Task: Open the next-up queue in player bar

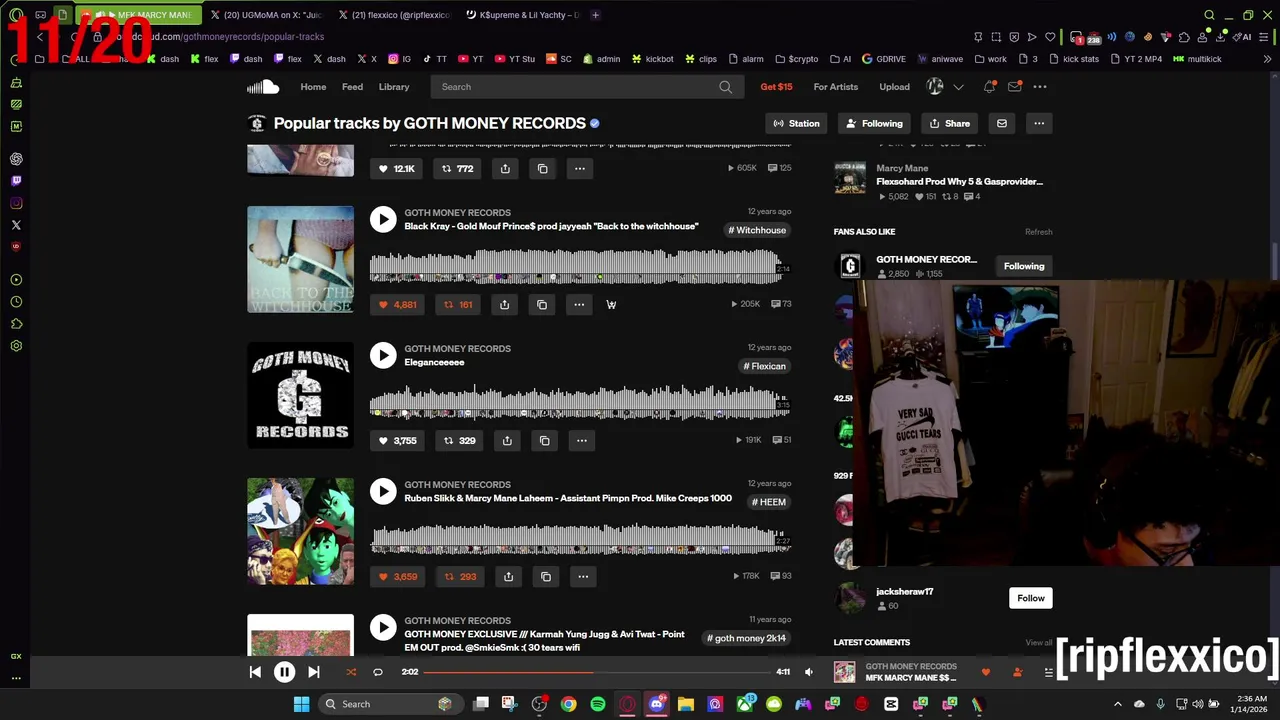Action: 1048,672
